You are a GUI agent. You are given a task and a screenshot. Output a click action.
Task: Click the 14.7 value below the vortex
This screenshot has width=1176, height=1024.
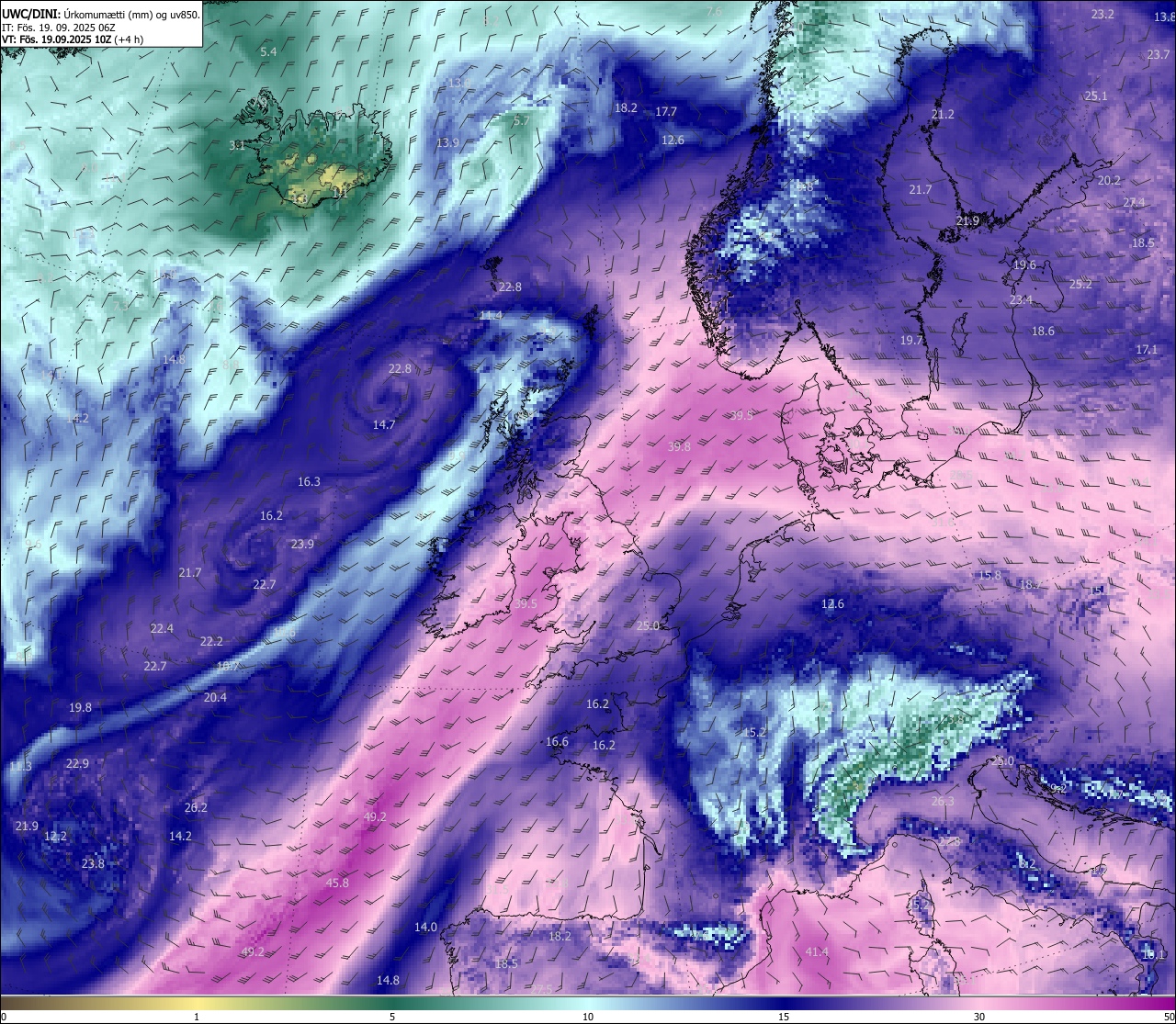384,424
